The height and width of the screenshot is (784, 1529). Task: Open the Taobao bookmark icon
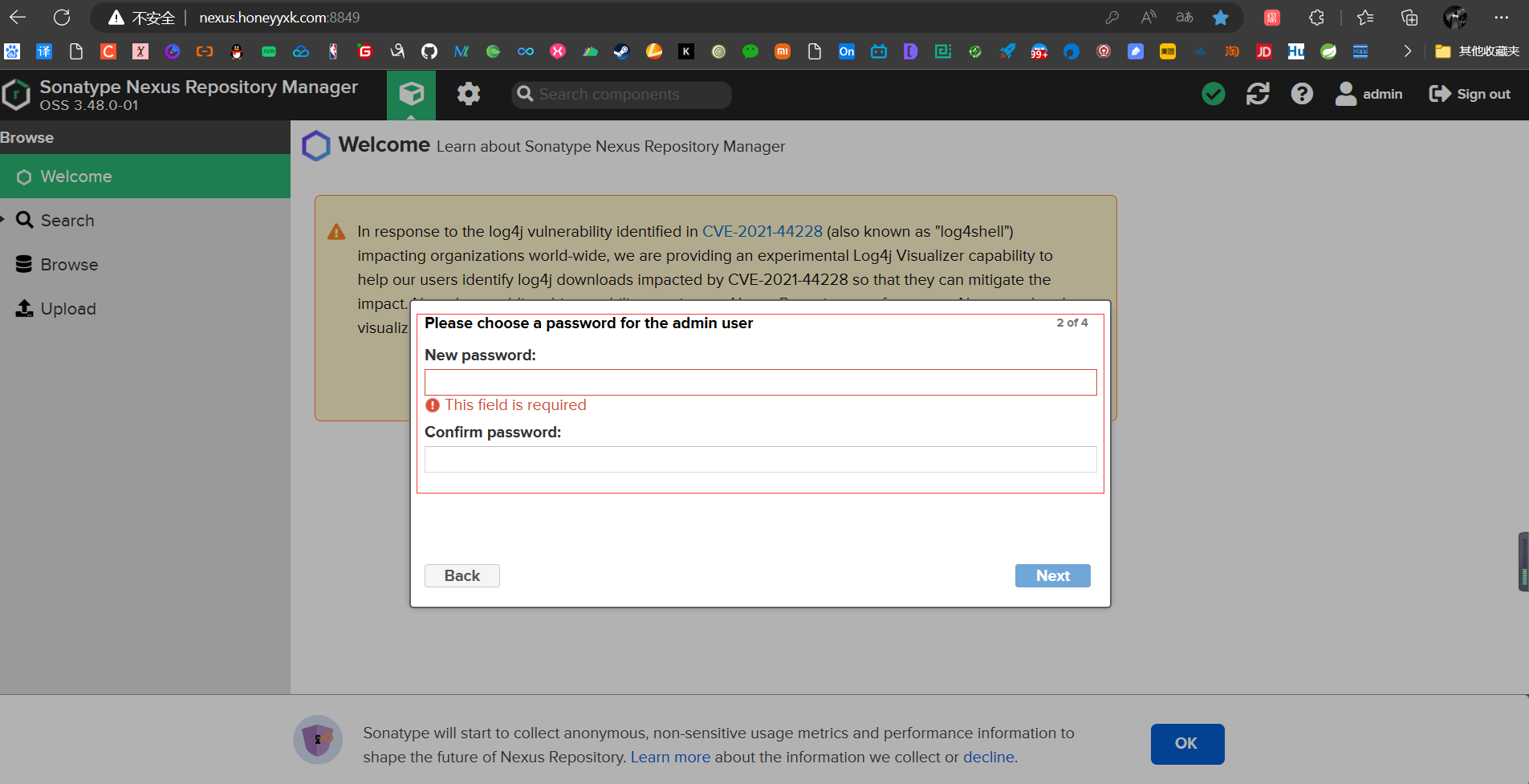tap(1232, 51)
